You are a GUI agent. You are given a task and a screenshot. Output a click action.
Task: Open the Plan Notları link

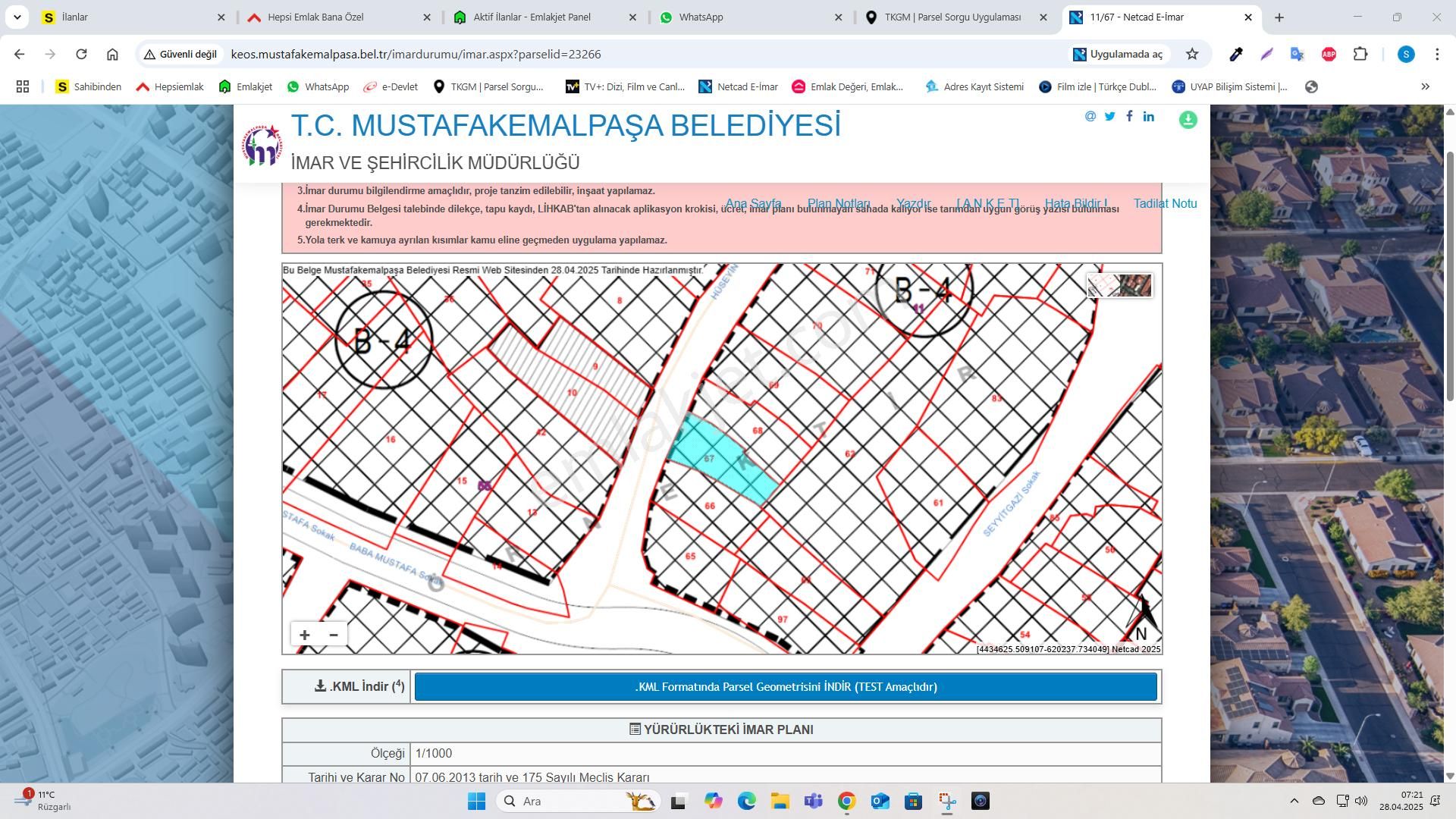coord(838,203)
